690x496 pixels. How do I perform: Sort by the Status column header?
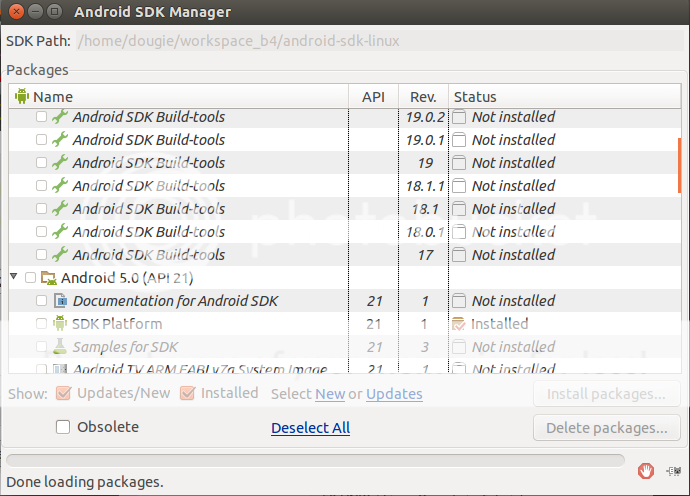point(565,96)
